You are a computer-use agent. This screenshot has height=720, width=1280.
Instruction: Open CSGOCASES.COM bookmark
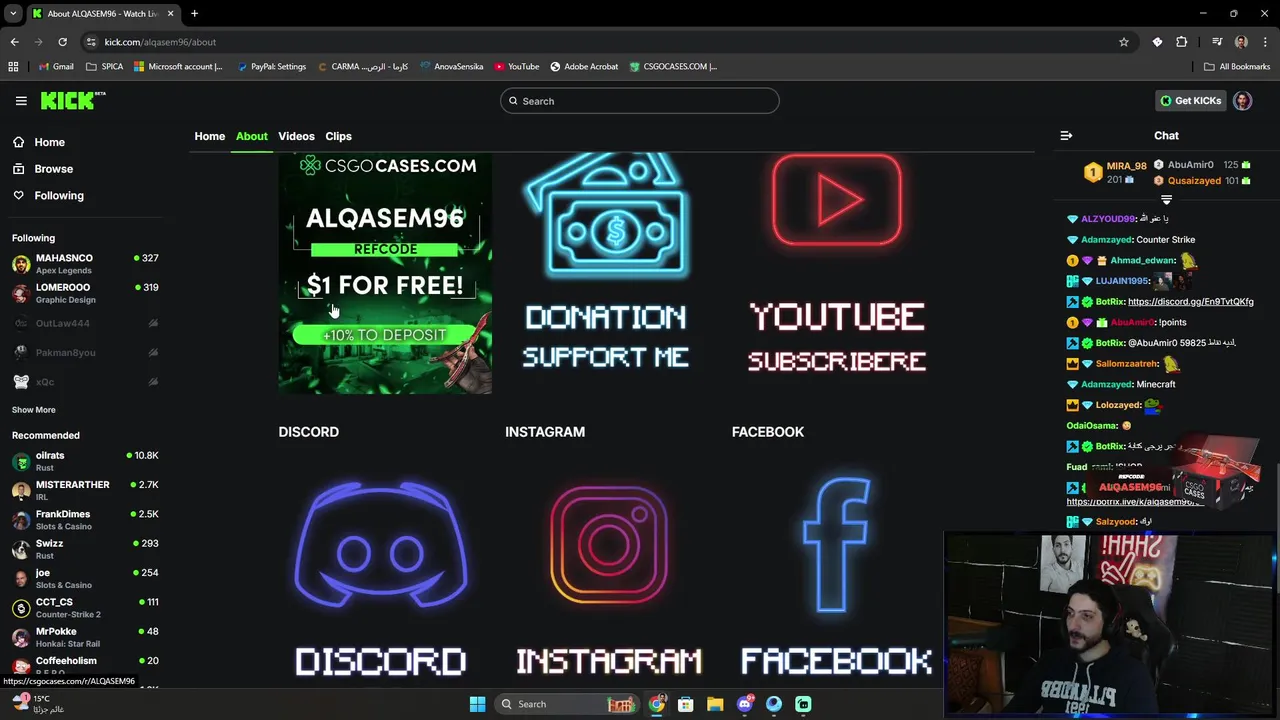pos(673,67)
